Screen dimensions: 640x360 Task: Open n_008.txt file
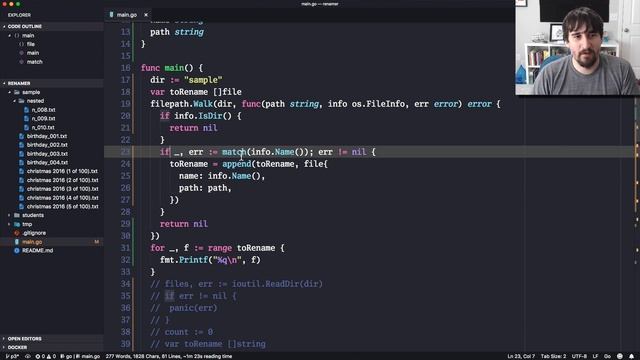point(43,110)
